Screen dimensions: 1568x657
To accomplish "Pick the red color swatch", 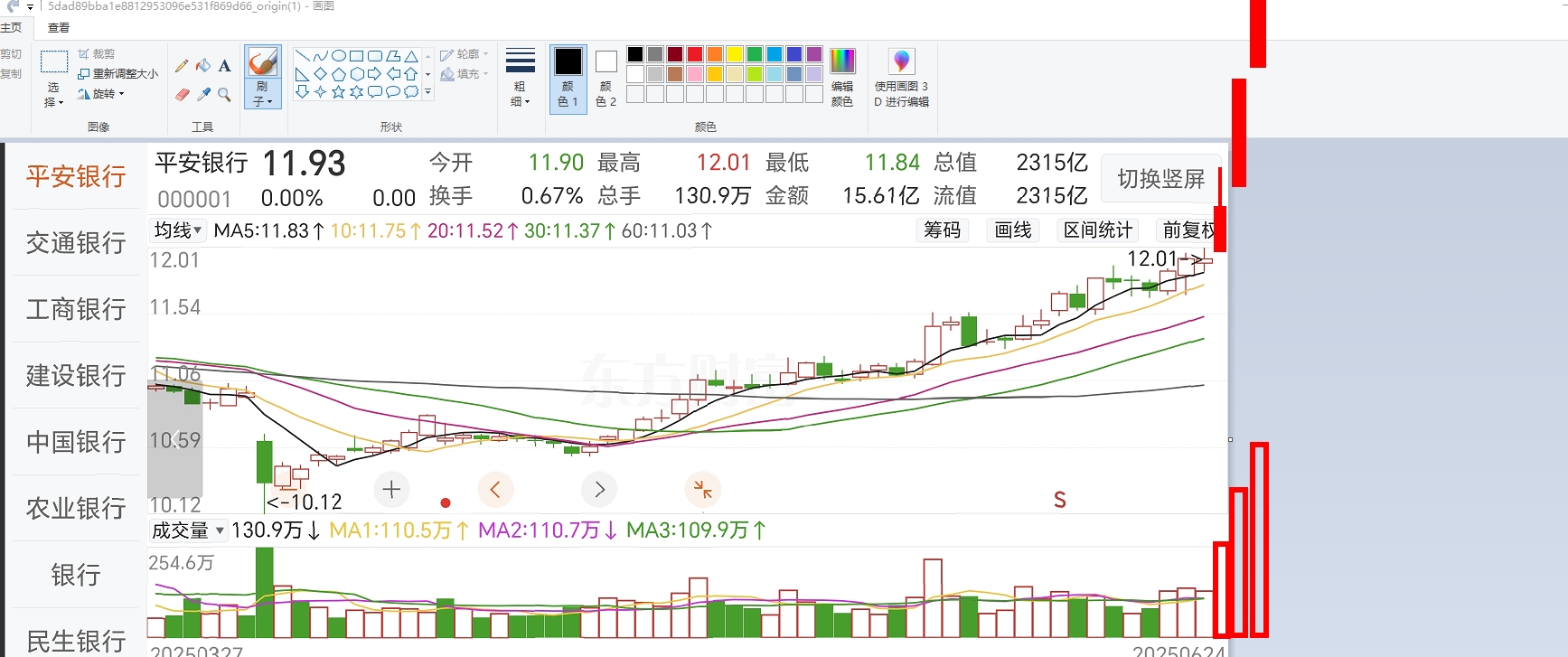I will click(695, 54).
